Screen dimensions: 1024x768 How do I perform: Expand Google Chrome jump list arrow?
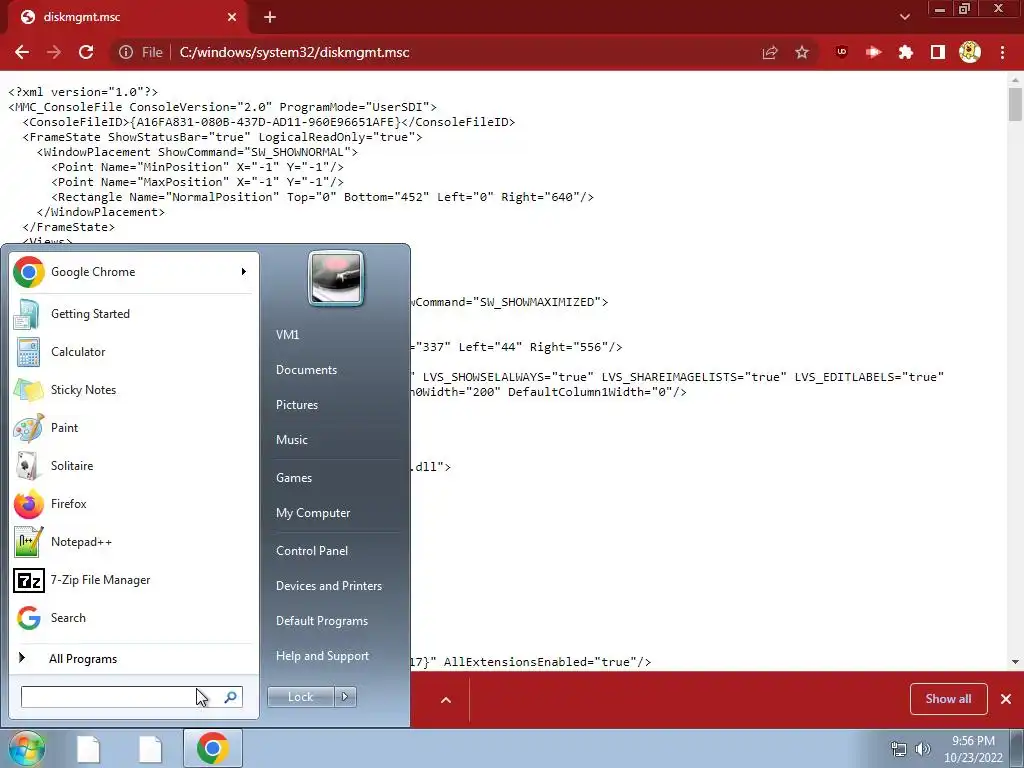pos(244,272)
